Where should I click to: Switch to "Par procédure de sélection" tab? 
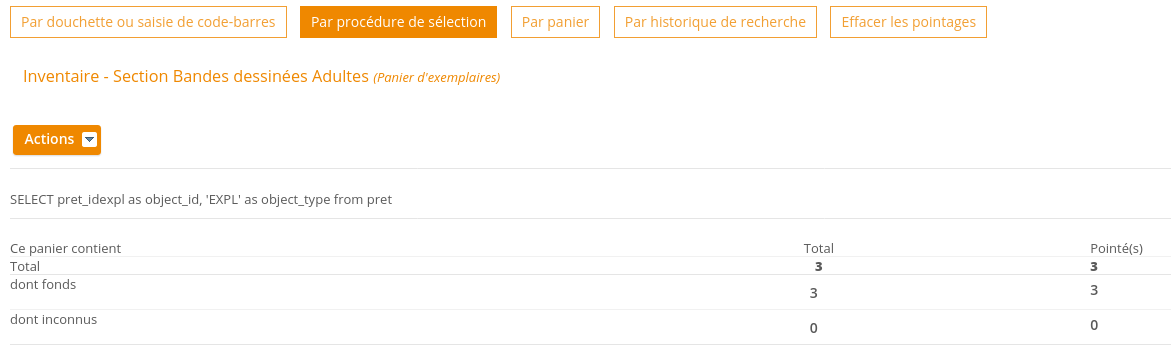pos(399,22)
